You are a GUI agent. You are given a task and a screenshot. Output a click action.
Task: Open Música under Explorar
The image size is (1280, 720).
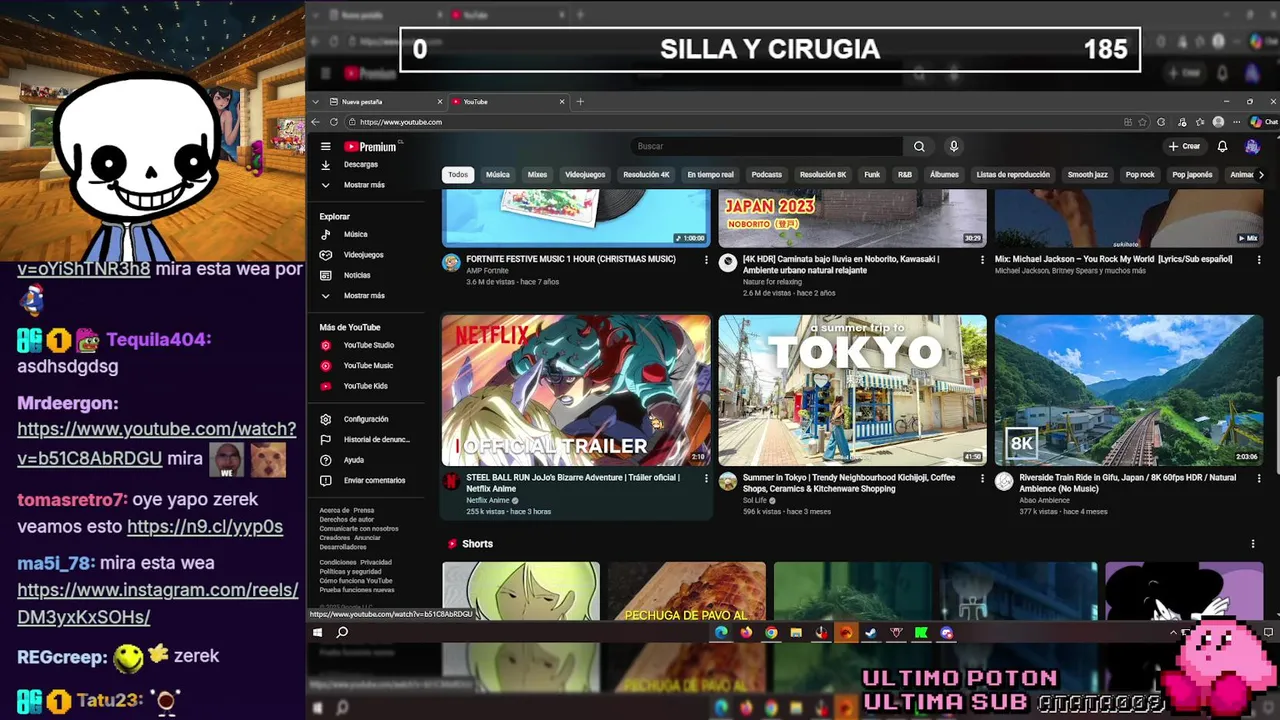click(355, 234)
